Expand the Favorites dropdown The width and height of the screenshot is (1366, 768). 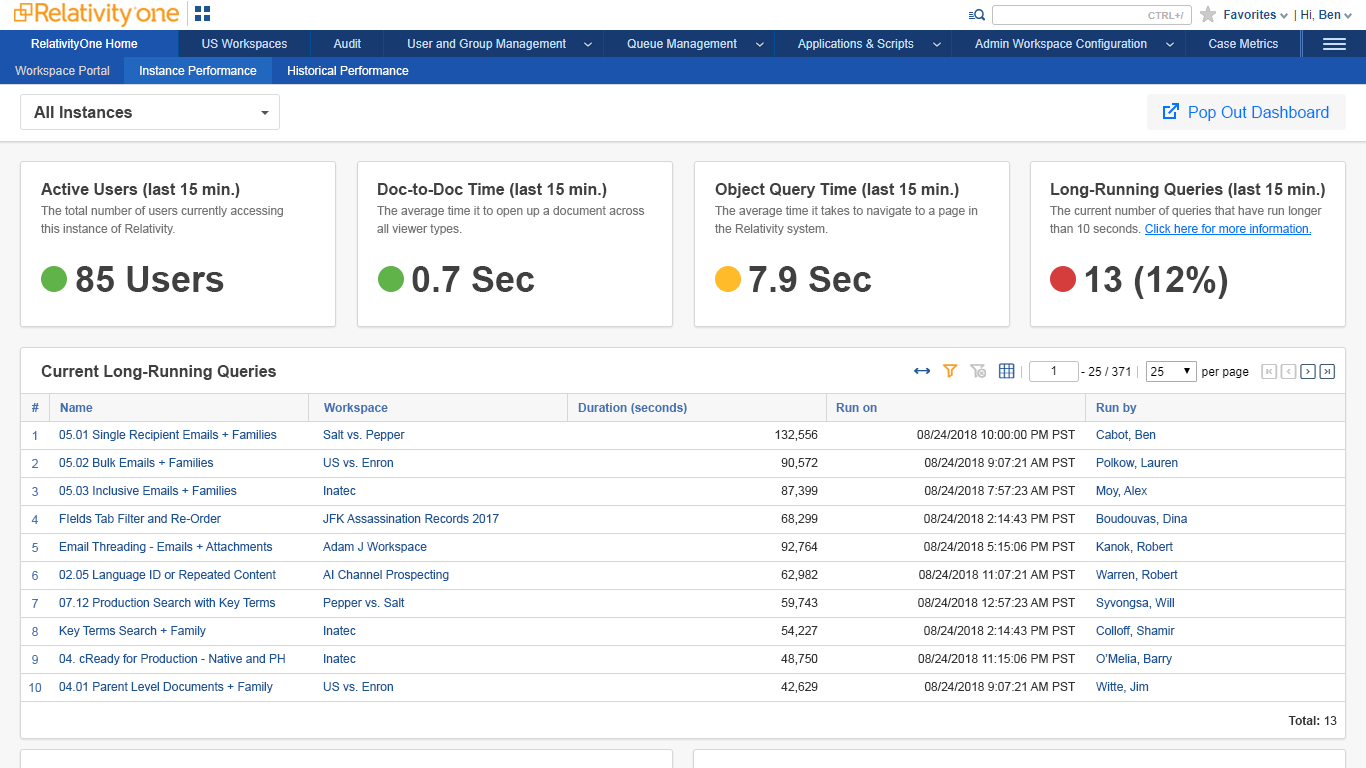tap(1255, 15)
